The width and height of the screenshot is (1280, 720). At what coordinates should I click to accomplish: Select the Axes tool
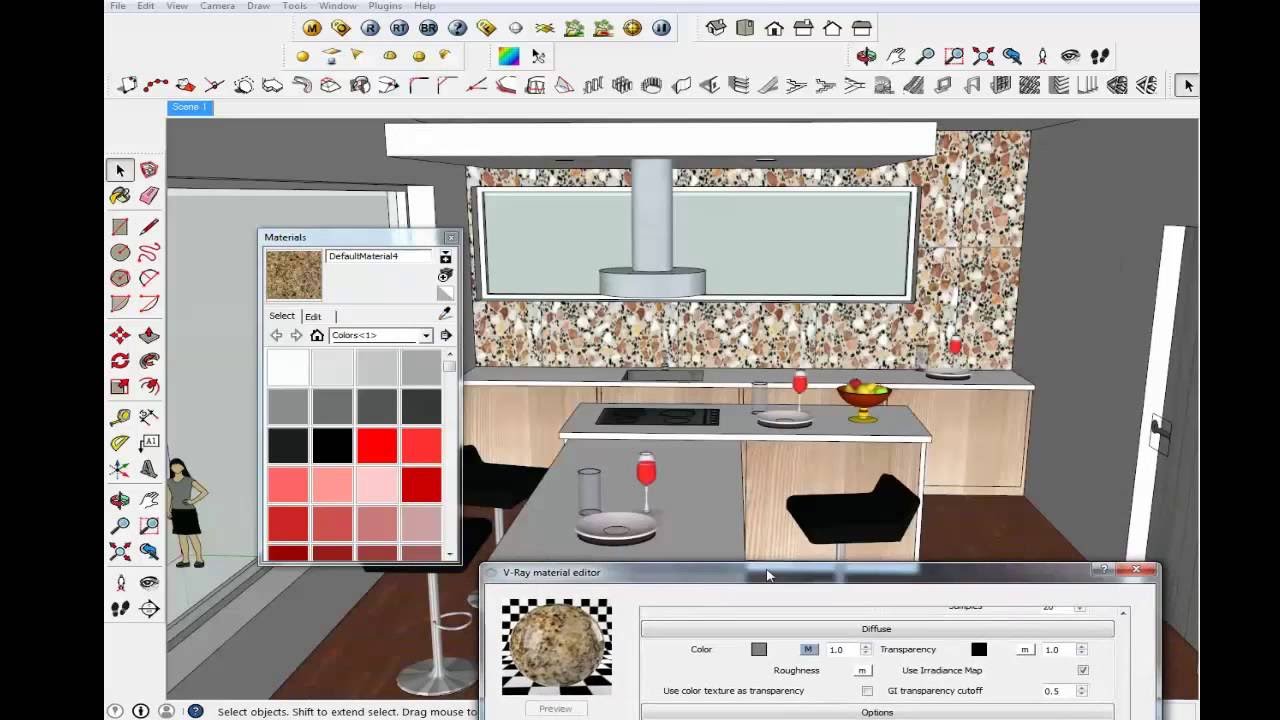click(120, 468)
